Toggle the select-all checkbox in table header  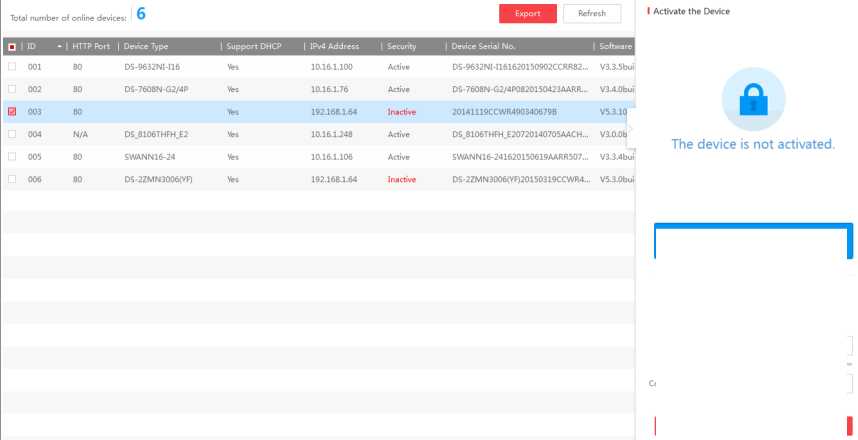point(11,47)
